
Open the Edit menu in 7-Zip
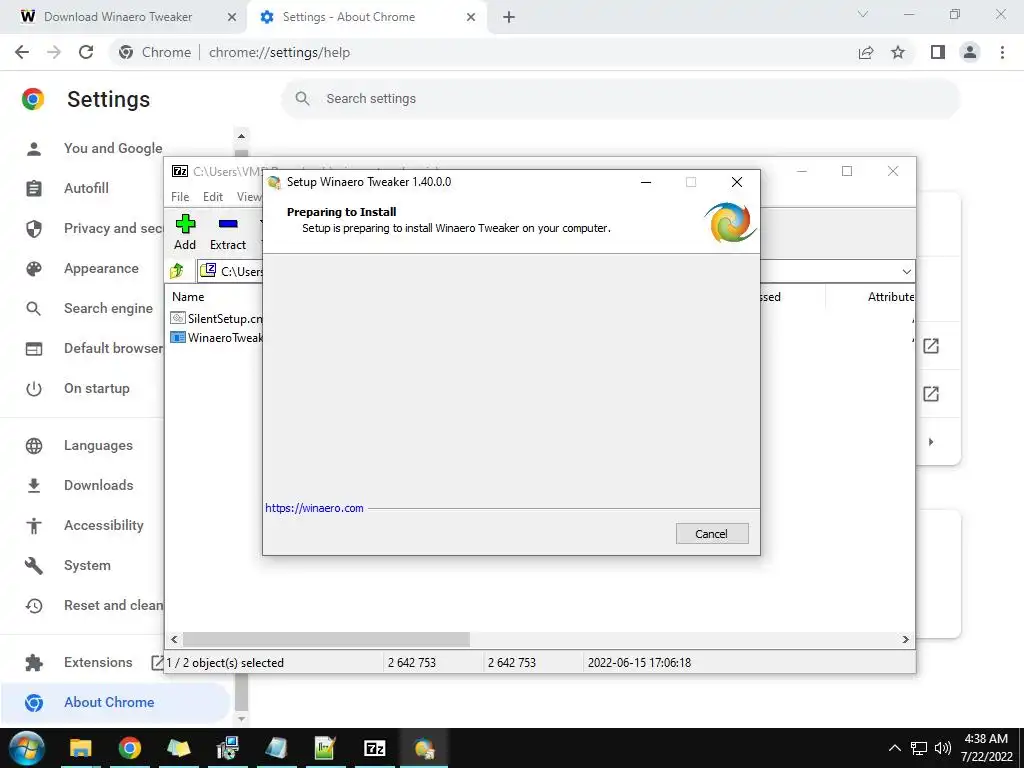(213, 197)
